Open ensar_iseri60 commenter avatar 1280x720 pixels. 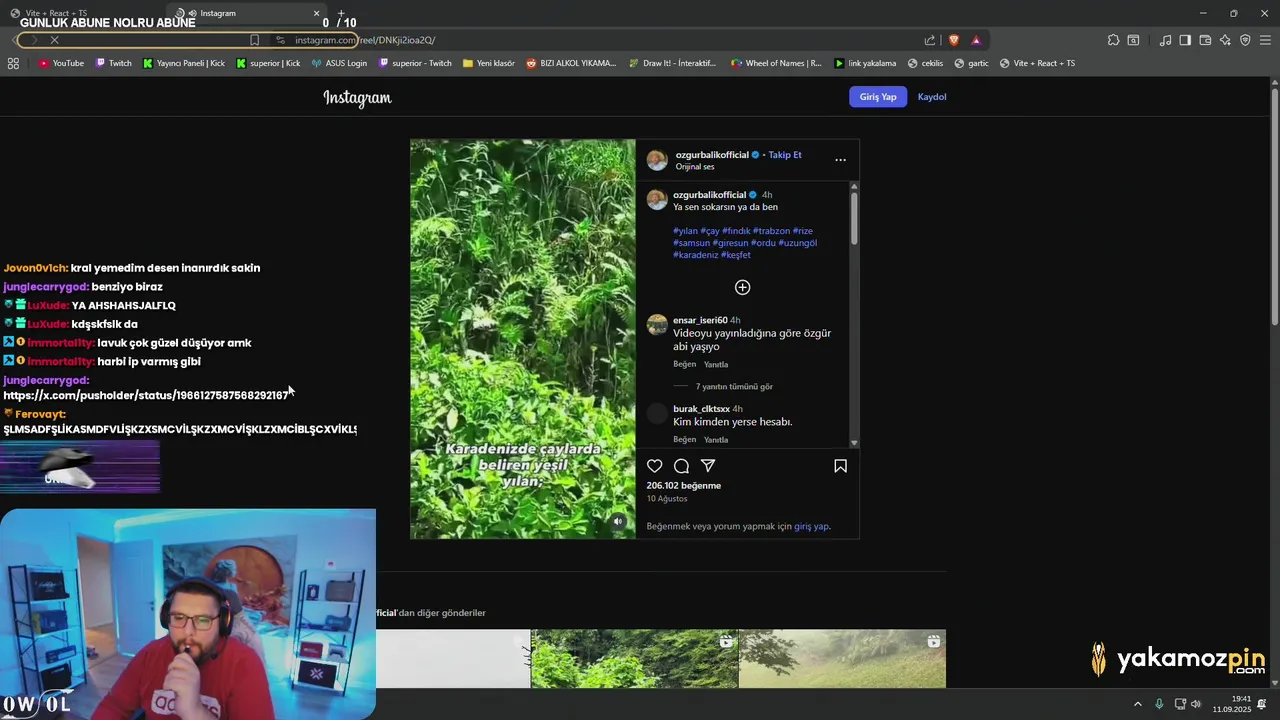(657, 324)
